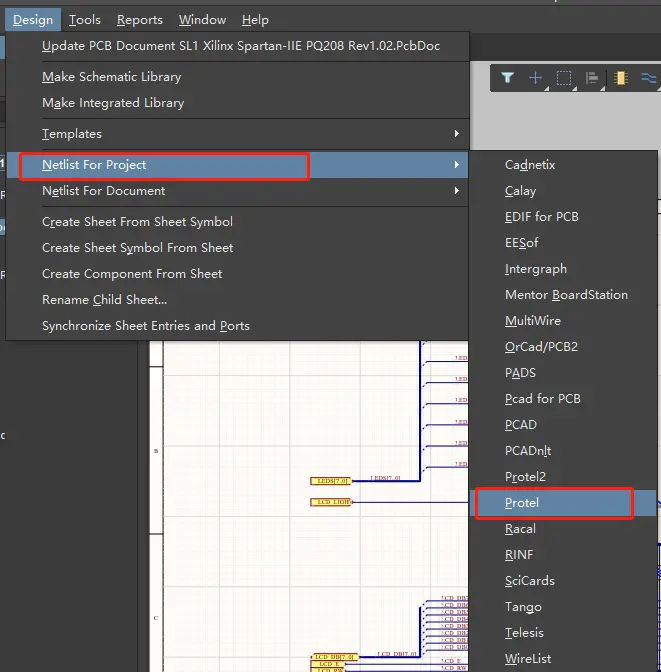Viewport: 661px width, 672px height.
Task: Select Make Schematic Library
Action: click(x=237, y=77)
